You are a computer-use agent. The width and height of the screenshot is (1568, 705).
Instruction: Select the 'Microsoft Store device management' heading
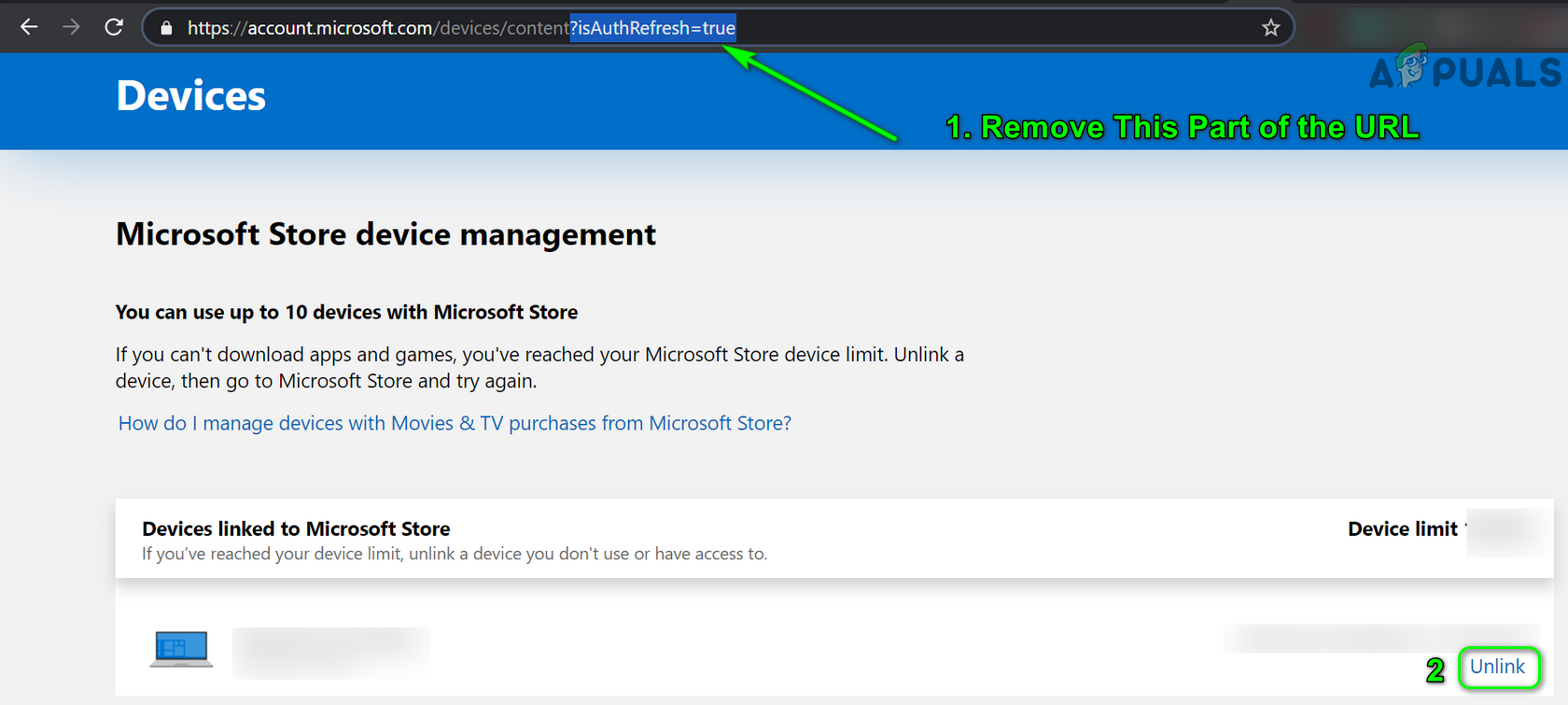tap(385, 233)
